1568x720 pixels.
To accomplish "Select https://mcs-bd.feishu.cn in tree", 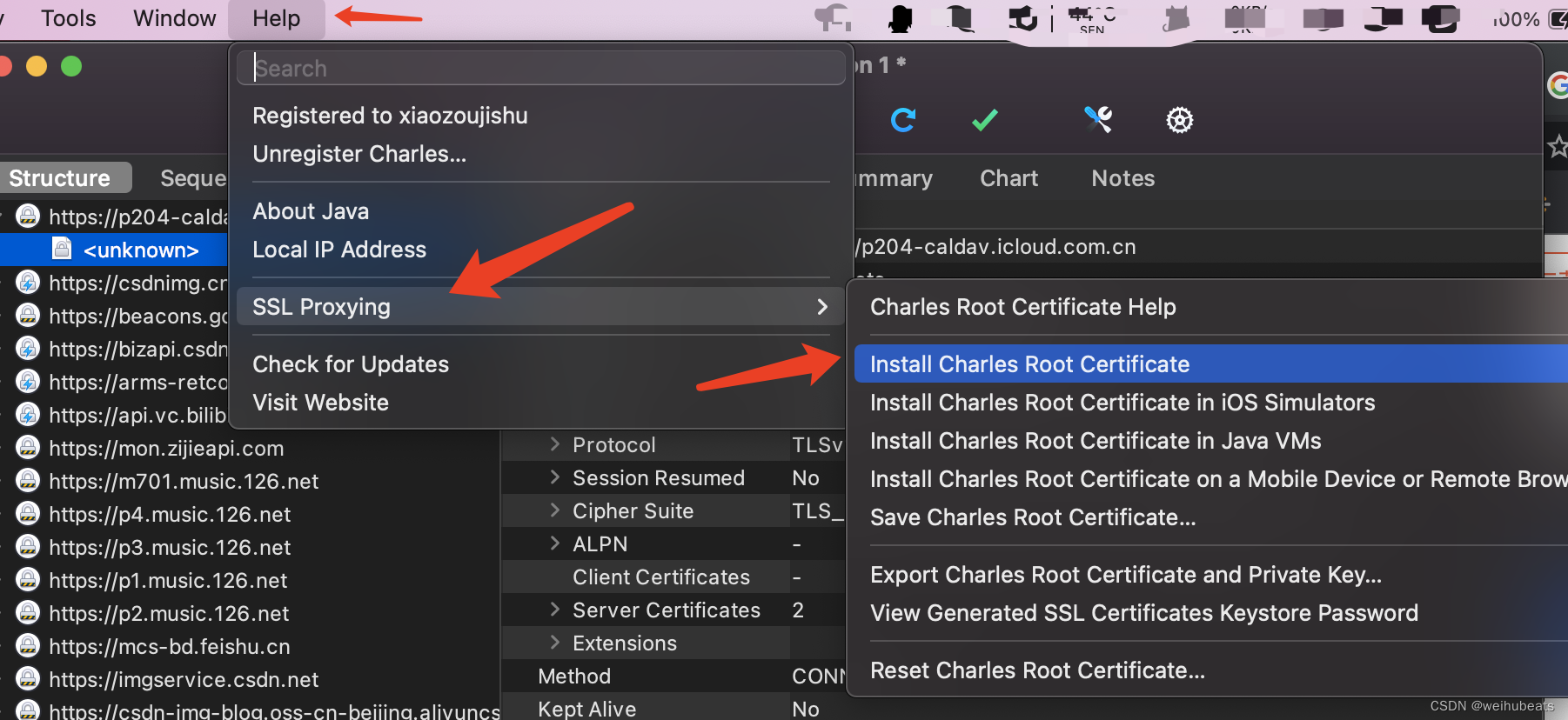I will pos(170,646).
